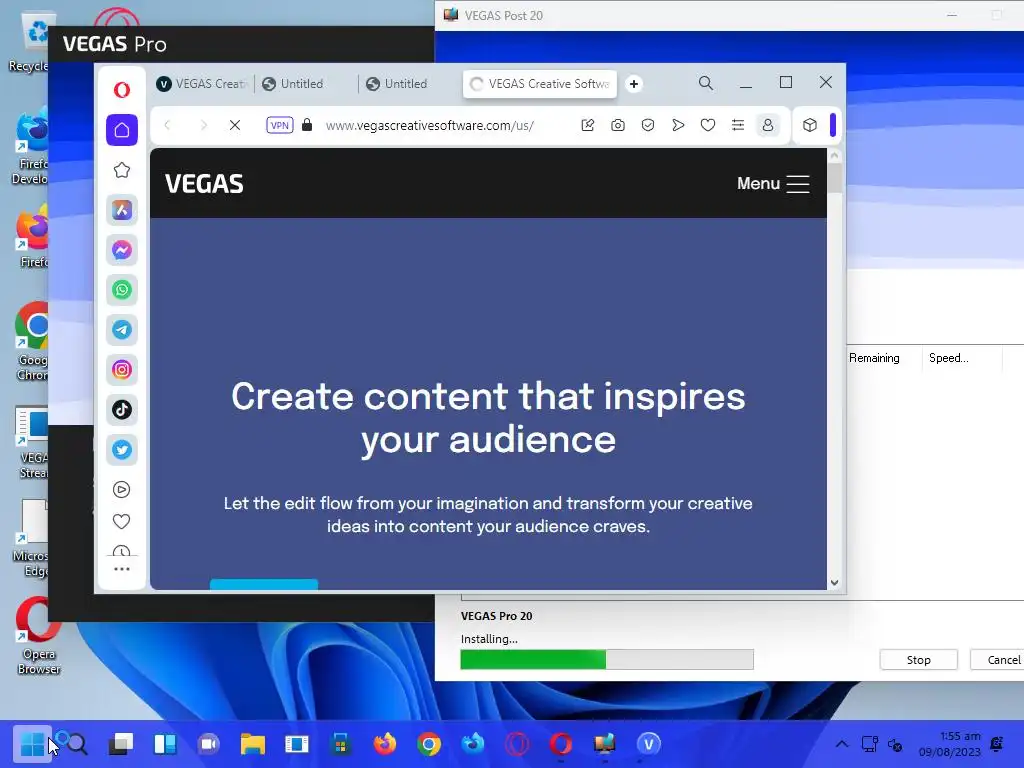Open the Player icon in sidebar

121,489
